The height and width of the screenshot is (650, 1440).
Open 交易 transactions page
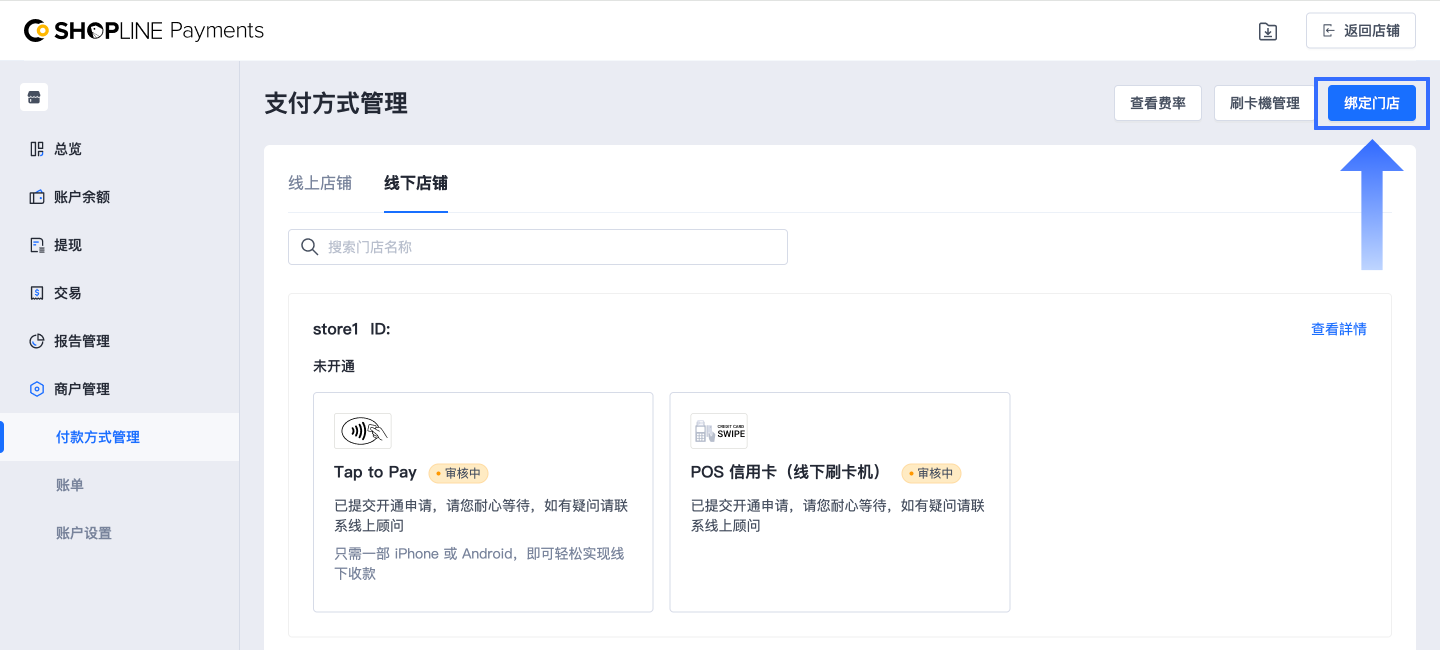67,293
